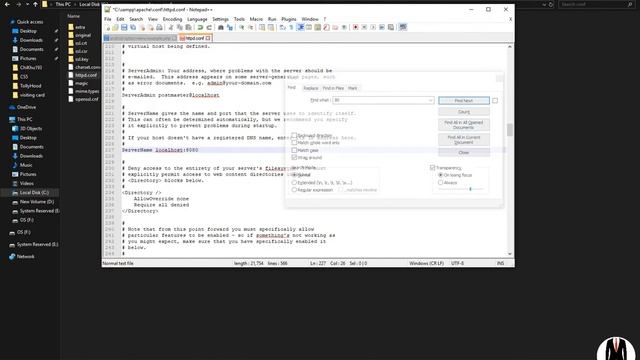Adjust the transparency slider handle

[x=470, y=189]
